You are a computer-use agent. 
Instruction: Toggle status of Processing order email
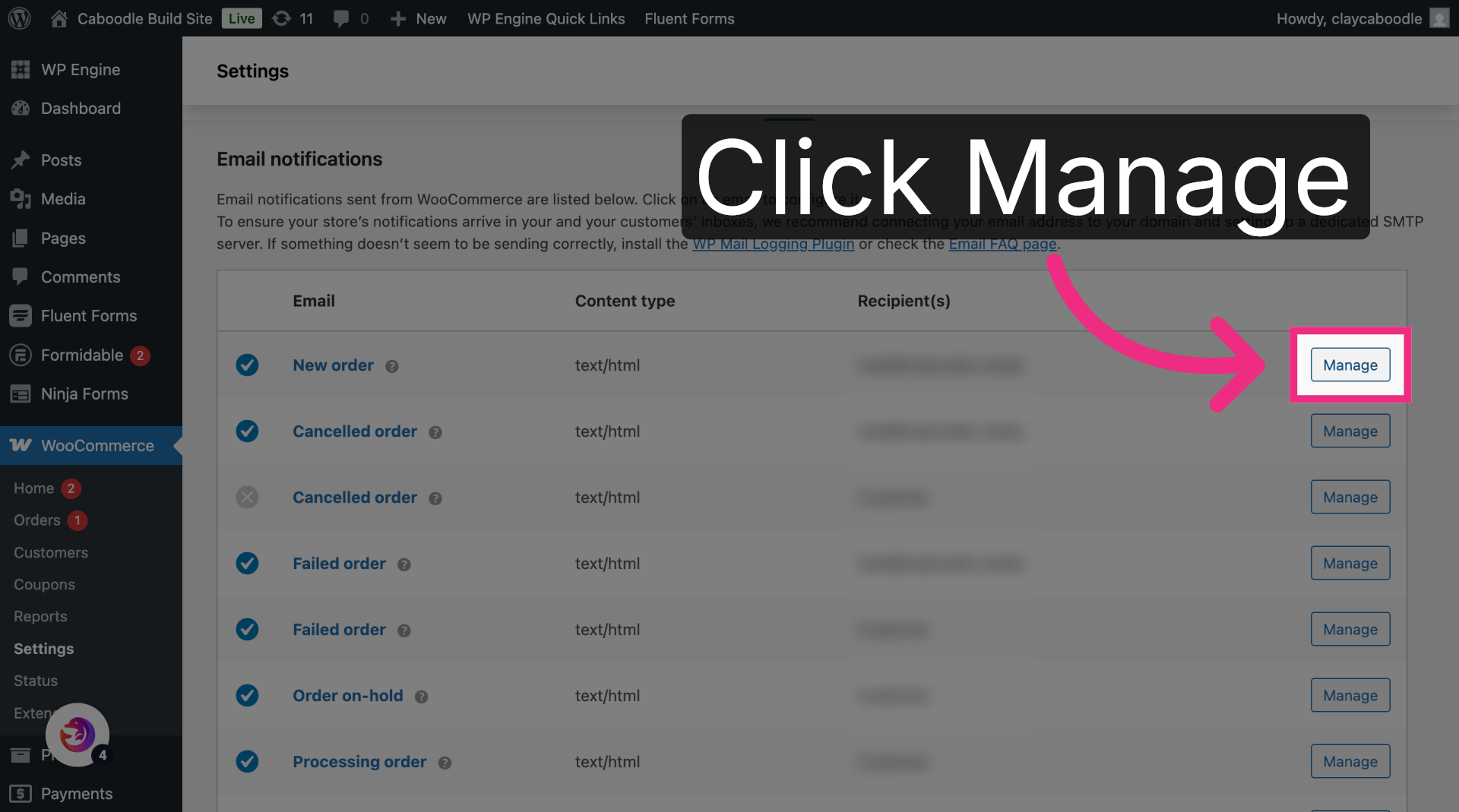point(247,762)
